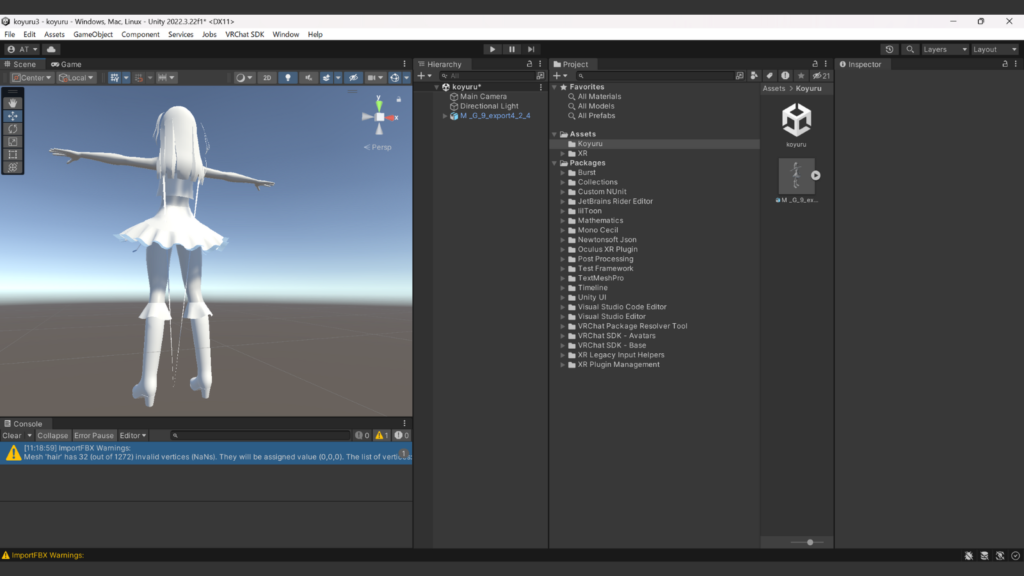The height and width of the screenshot is (576, 1024).
Task: Lock the Inspector panel
Action: coord(1005,64)
